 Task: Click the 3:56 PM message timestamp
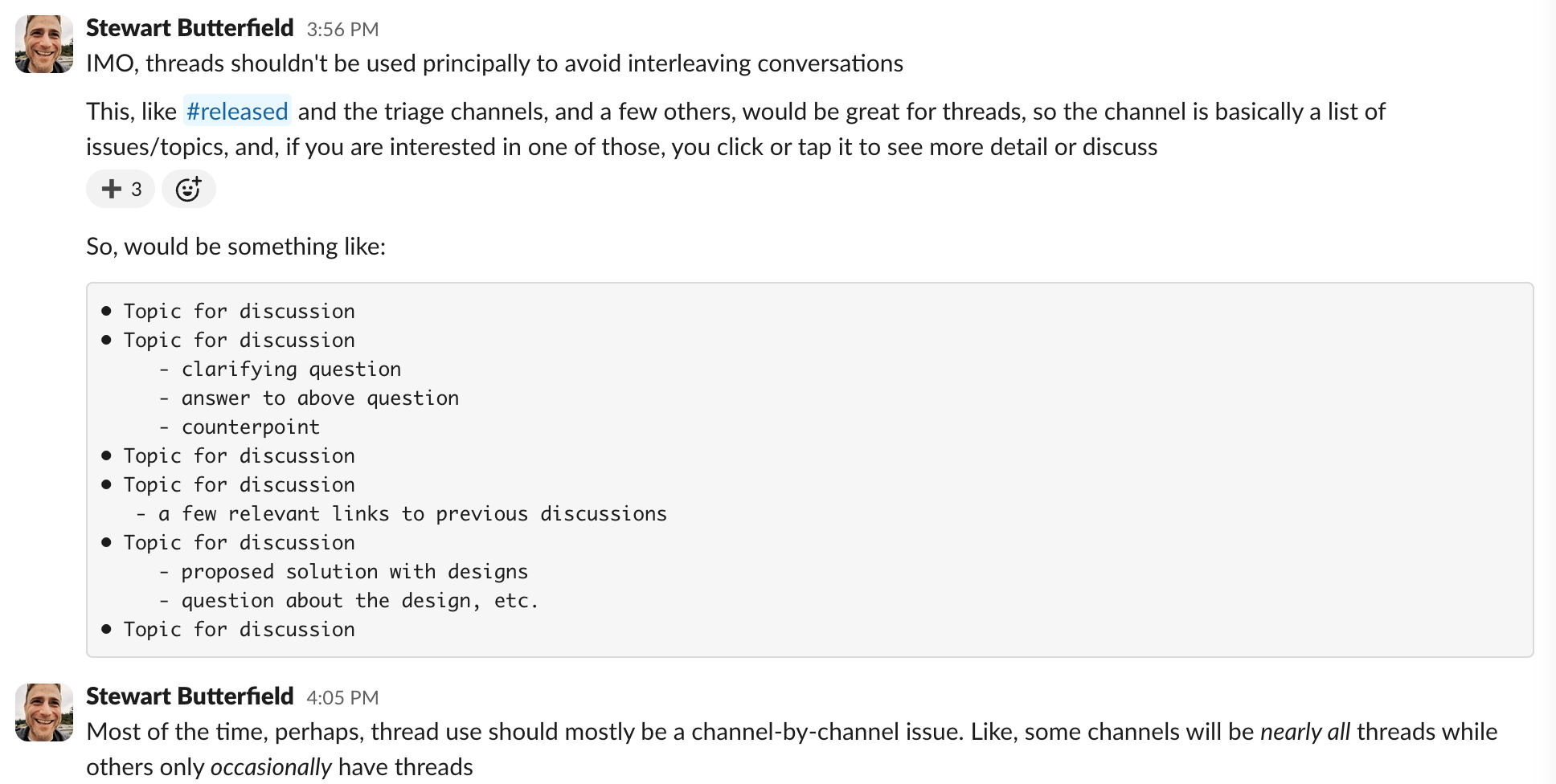point(342,30)
